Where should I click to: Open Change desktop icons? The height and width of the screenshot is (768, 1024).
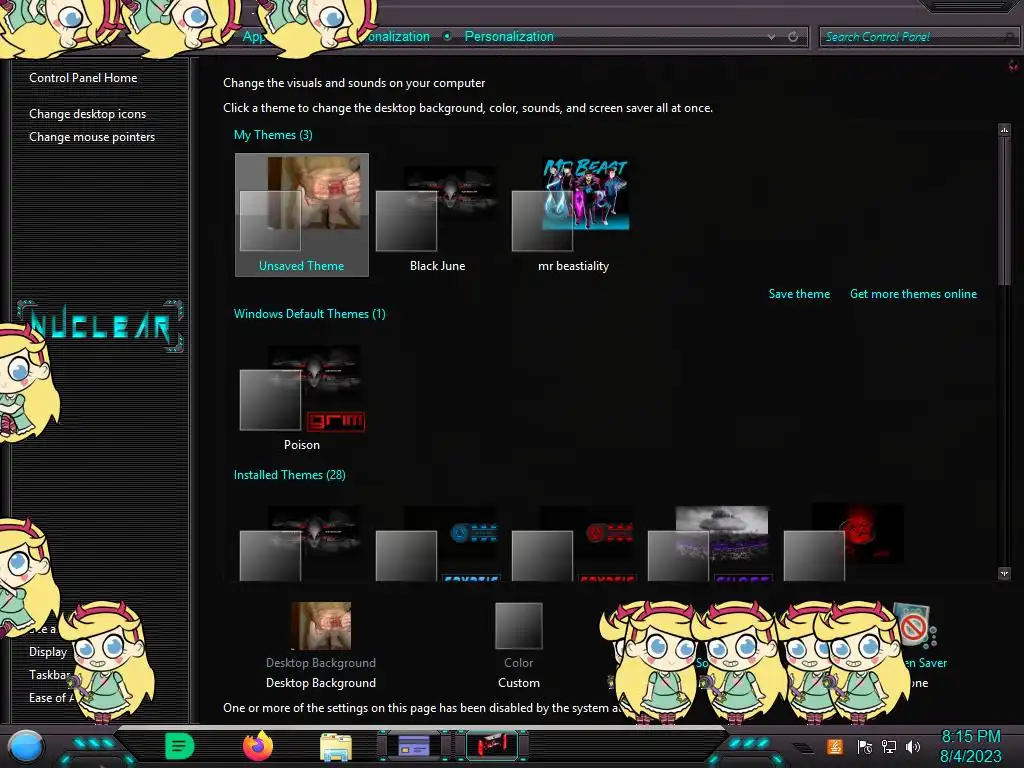(88, 114)
